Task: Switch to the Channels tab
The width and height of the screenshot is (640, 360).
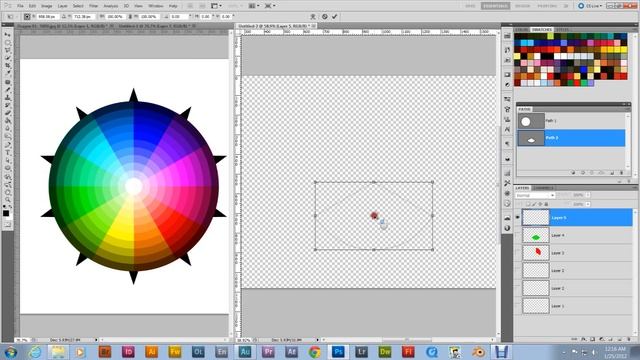Action: (x=543, y=188)
